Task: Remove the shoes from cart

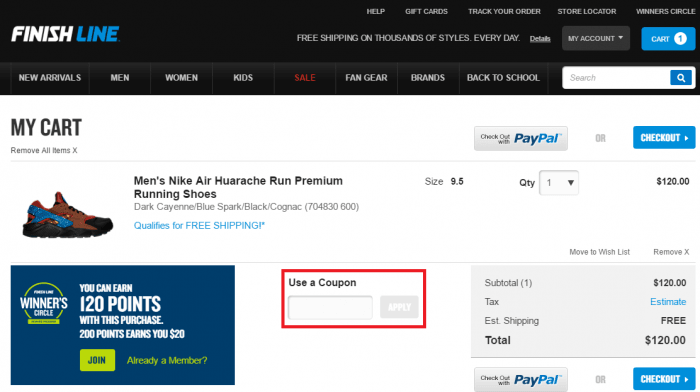Action: [x=671, y=252]
